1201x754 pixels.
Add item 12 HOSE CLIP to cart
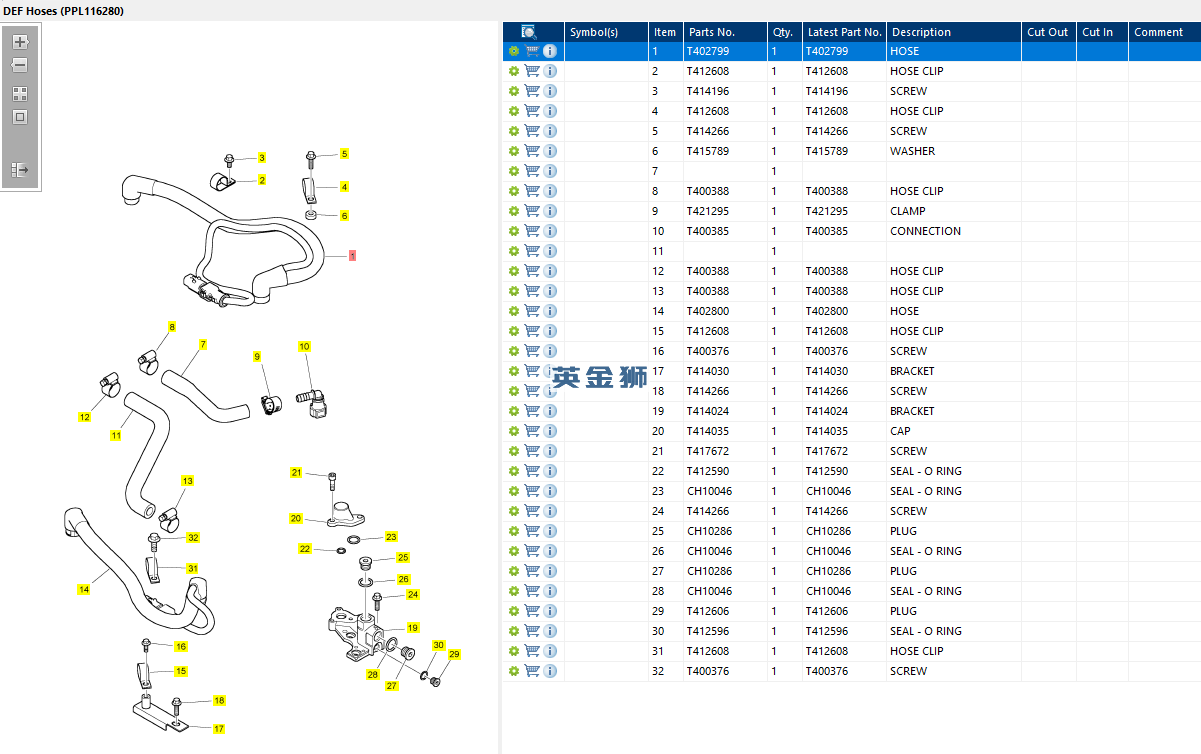532,271
